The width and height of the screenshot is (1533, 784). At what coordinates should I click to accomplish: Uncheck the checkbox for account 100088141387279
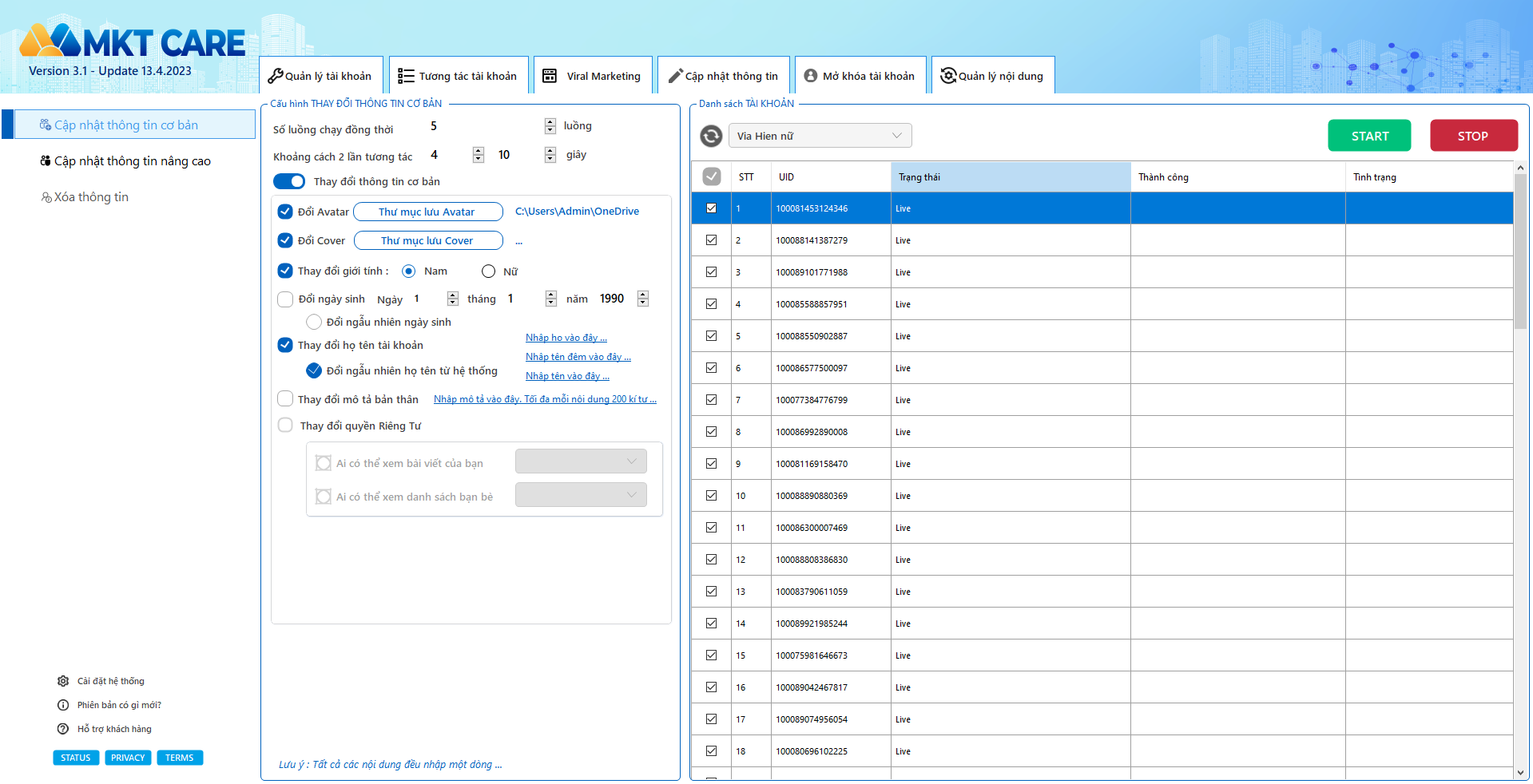(711, 240)
